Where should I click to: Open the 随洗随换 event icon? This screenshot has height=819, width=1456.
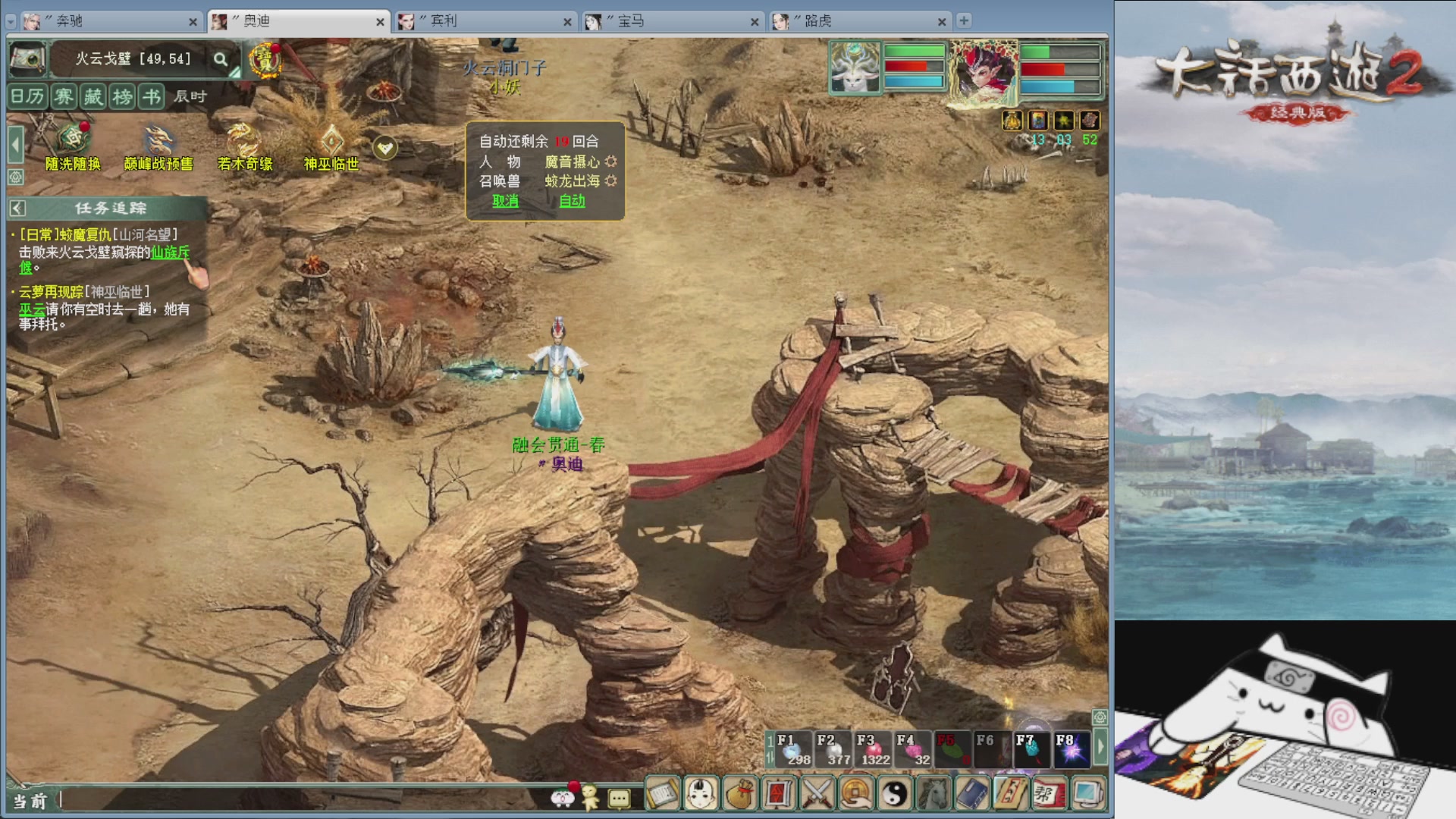(73, 148)
